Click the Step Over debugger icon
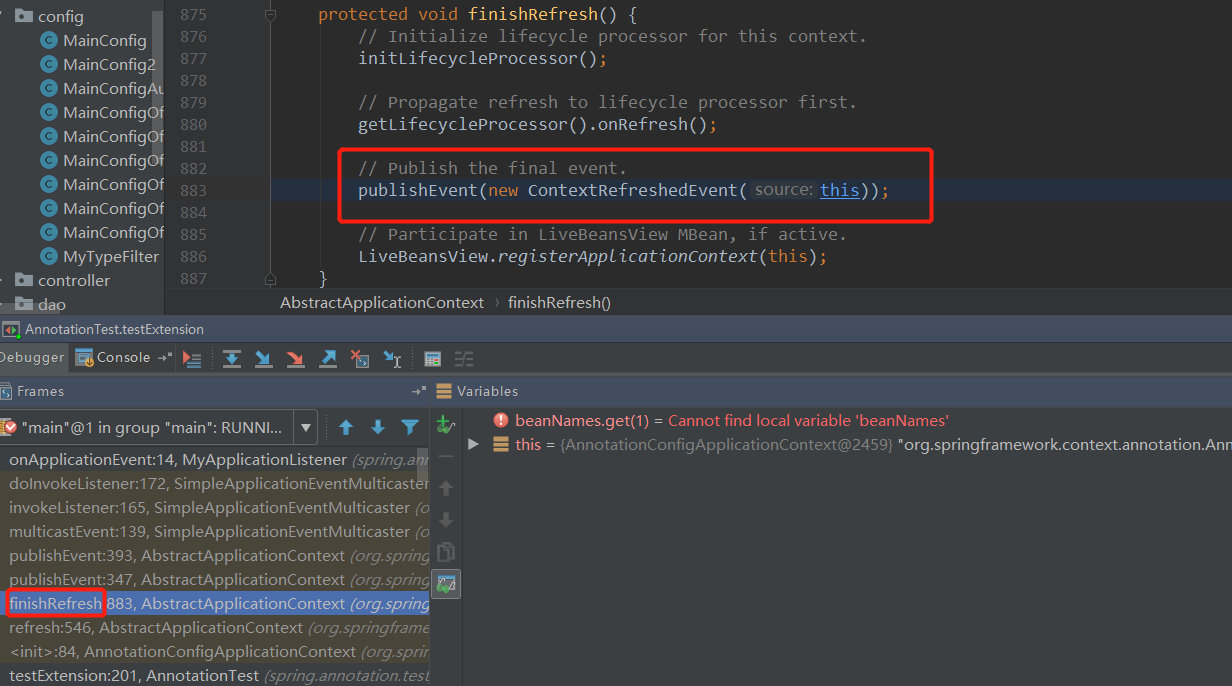The image size is (1232, 686). click(x=232, y=358)
